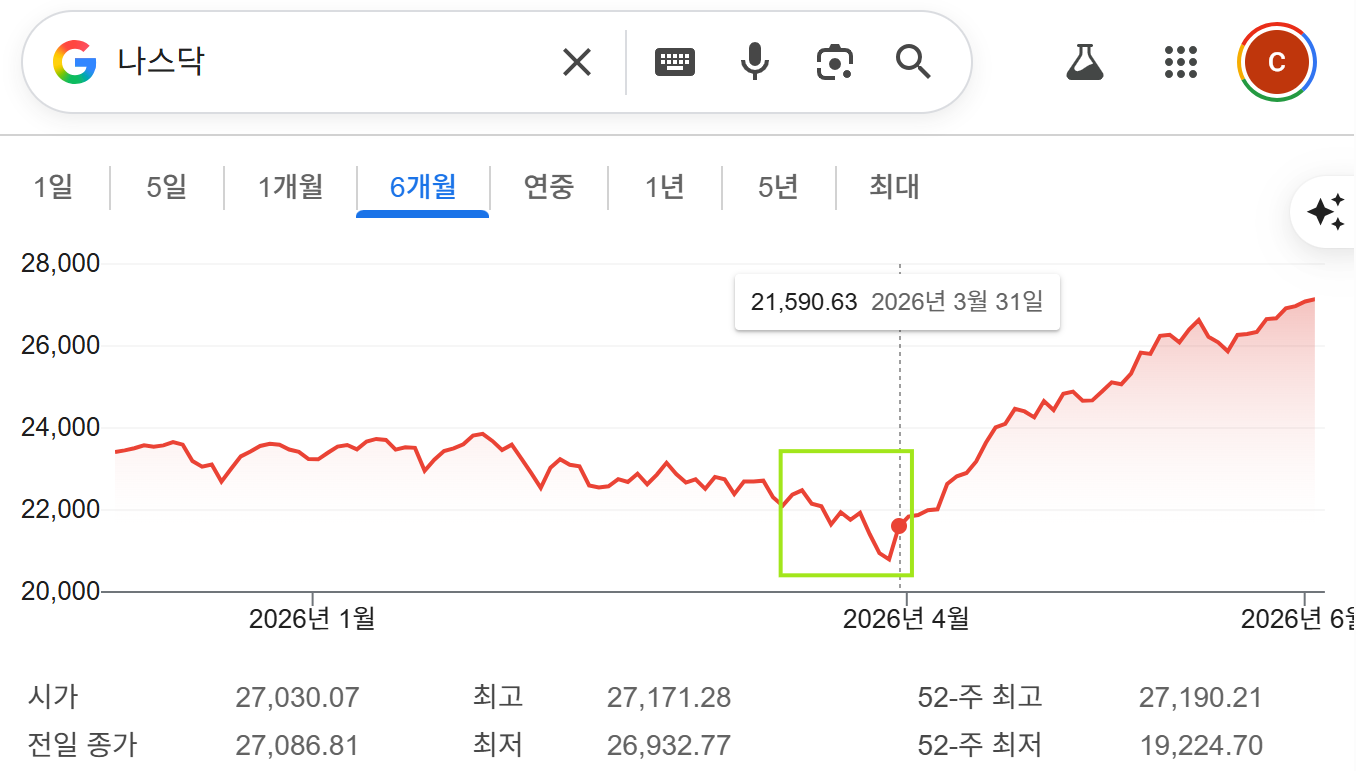
Task: Click the previous close value 27,086.81
Action: [x=297, y=745]
